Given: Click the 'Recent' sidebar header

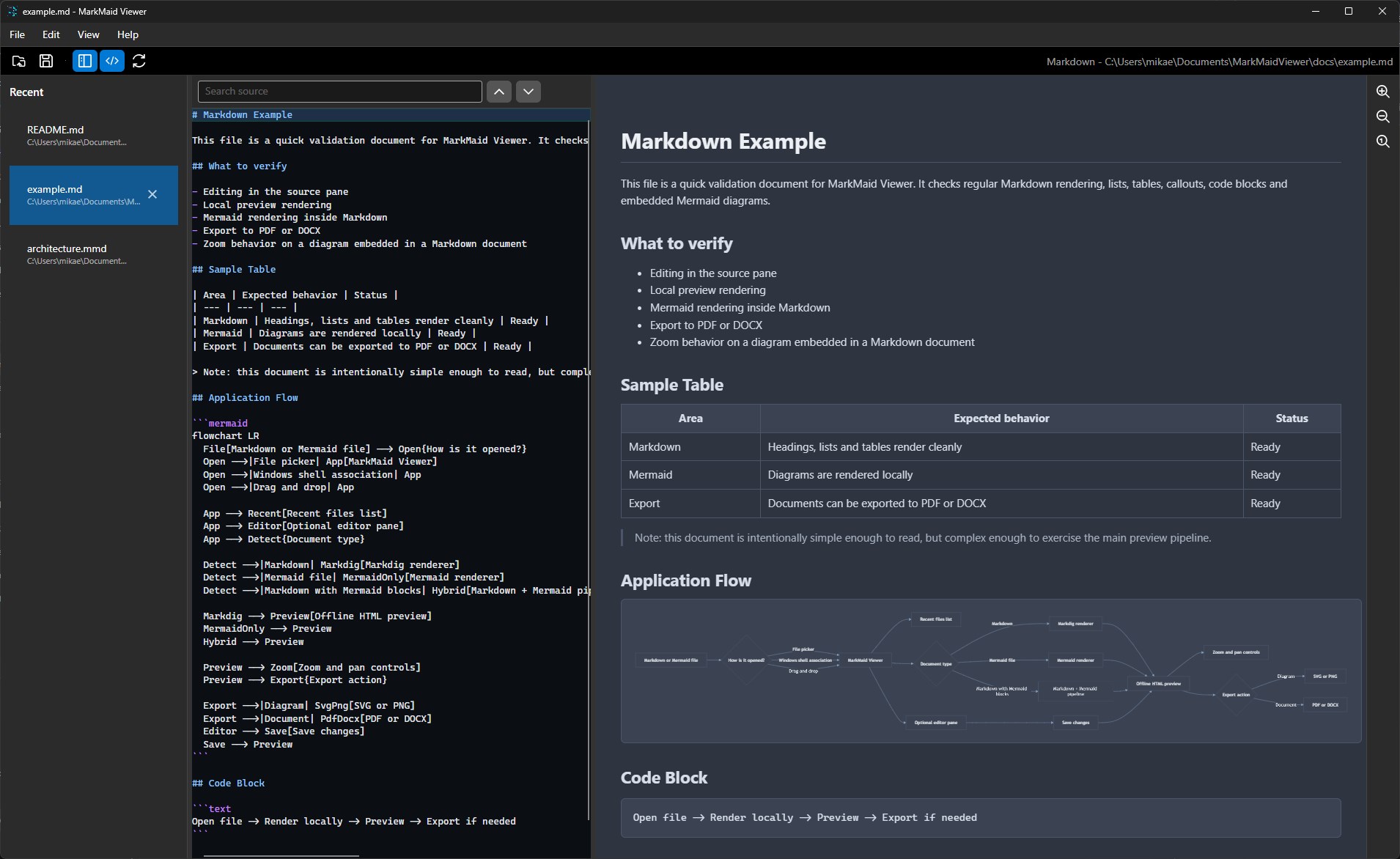Looking at the screenshot, I should (x=26, y=92).
